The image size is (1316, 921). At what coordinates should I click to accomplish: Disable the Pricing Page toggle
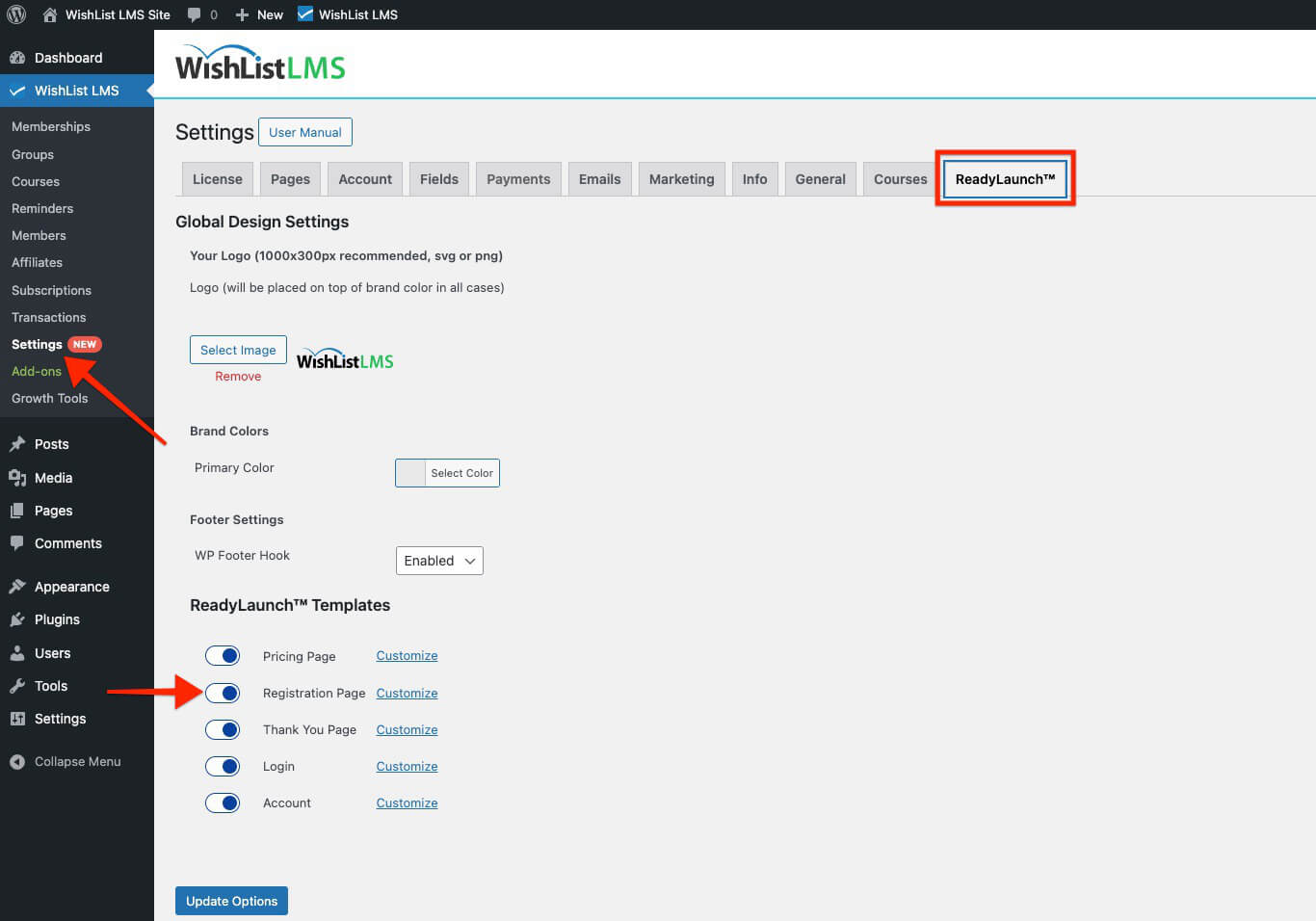pyautogui.click(x=223, y=655)
